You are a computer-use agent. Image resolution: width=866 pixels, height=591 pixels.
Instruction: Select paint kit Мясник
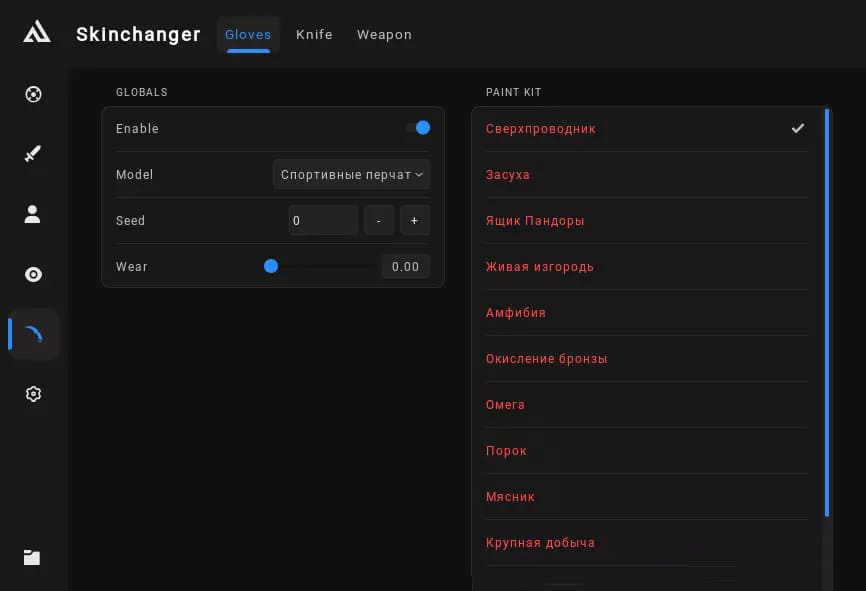(646, 497)
